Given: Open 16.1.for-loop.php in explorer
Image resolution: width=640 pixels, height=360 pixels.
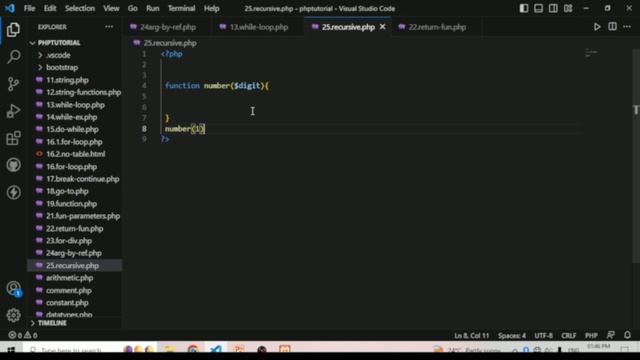Looking at the screenshot, I should 74,142.
